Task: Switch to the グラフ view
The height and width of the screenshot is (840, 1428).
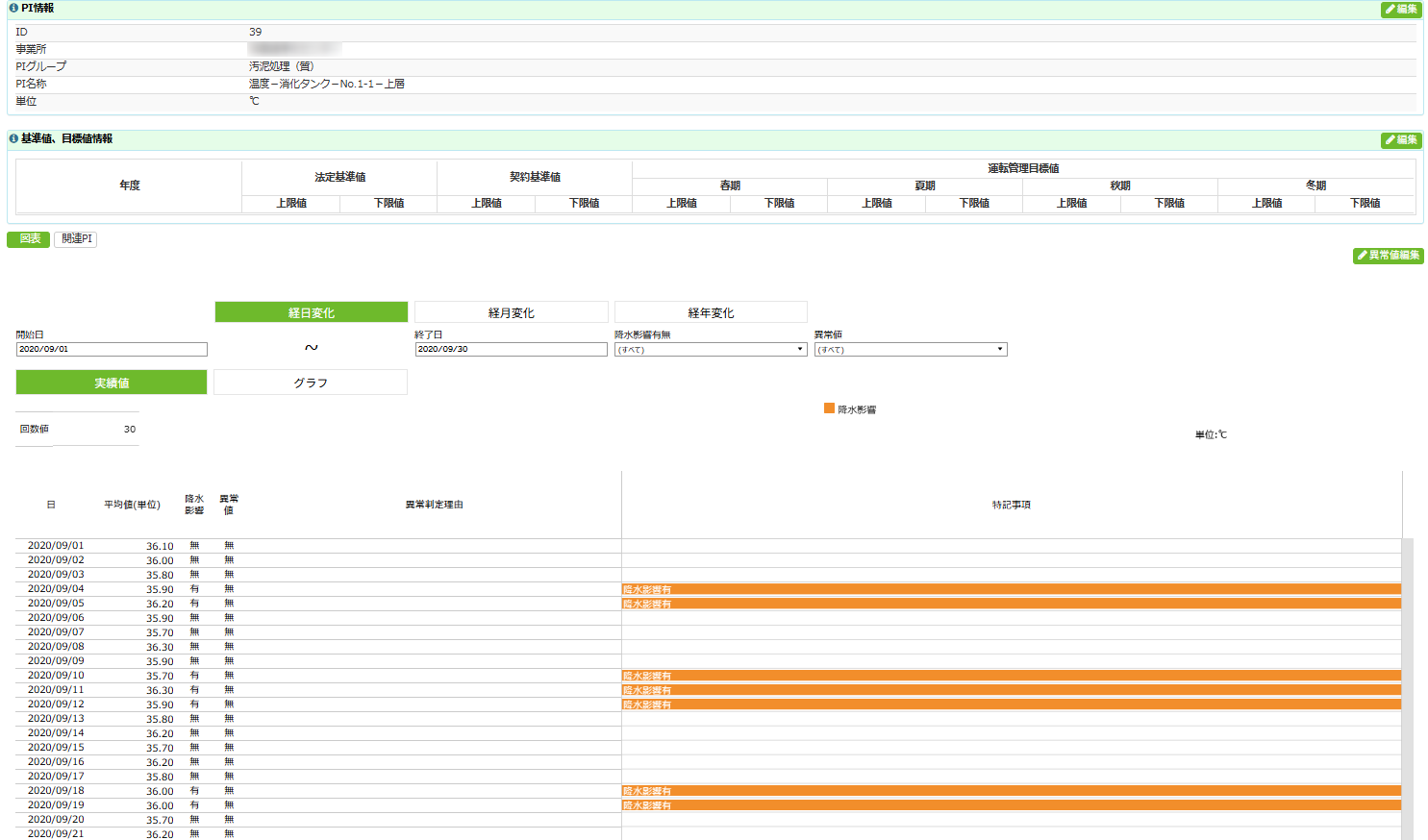Action: (x=311, y=383)
